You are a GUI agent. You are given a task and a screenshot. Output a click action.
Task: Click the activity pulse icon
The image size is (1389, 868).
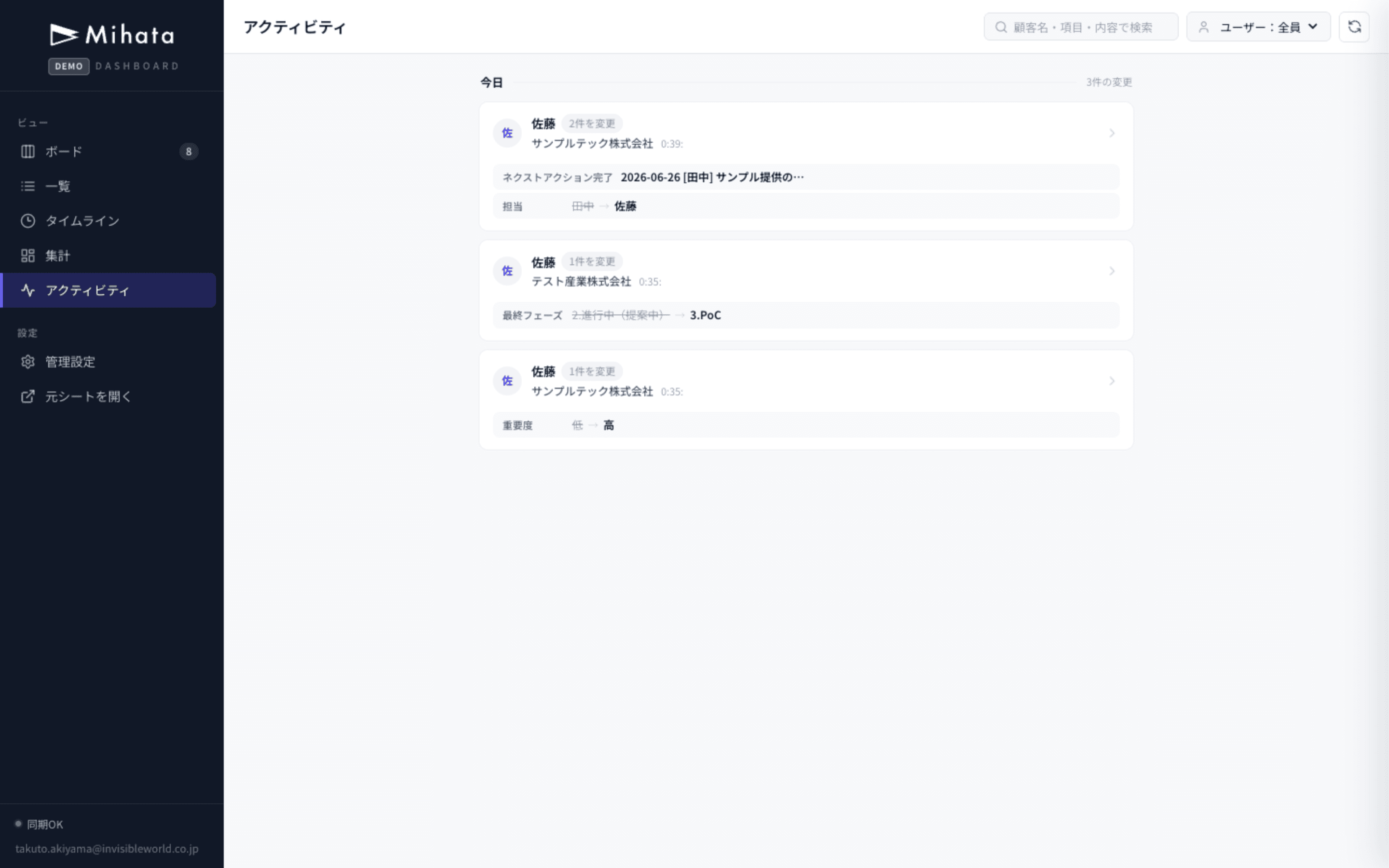tap(27, 290)
